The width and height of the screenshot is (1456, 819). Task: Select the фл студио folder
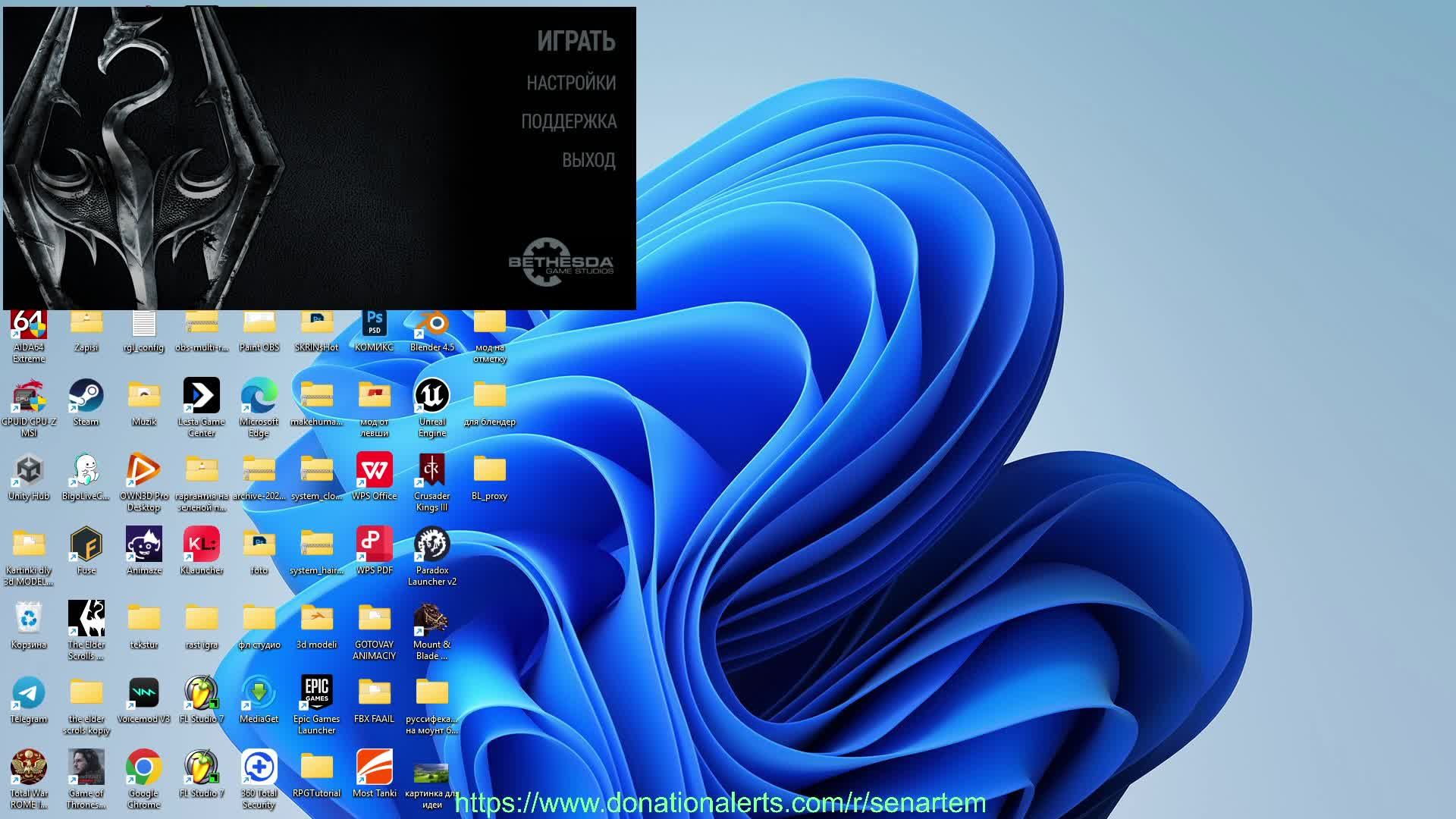[x=259, y=626]
